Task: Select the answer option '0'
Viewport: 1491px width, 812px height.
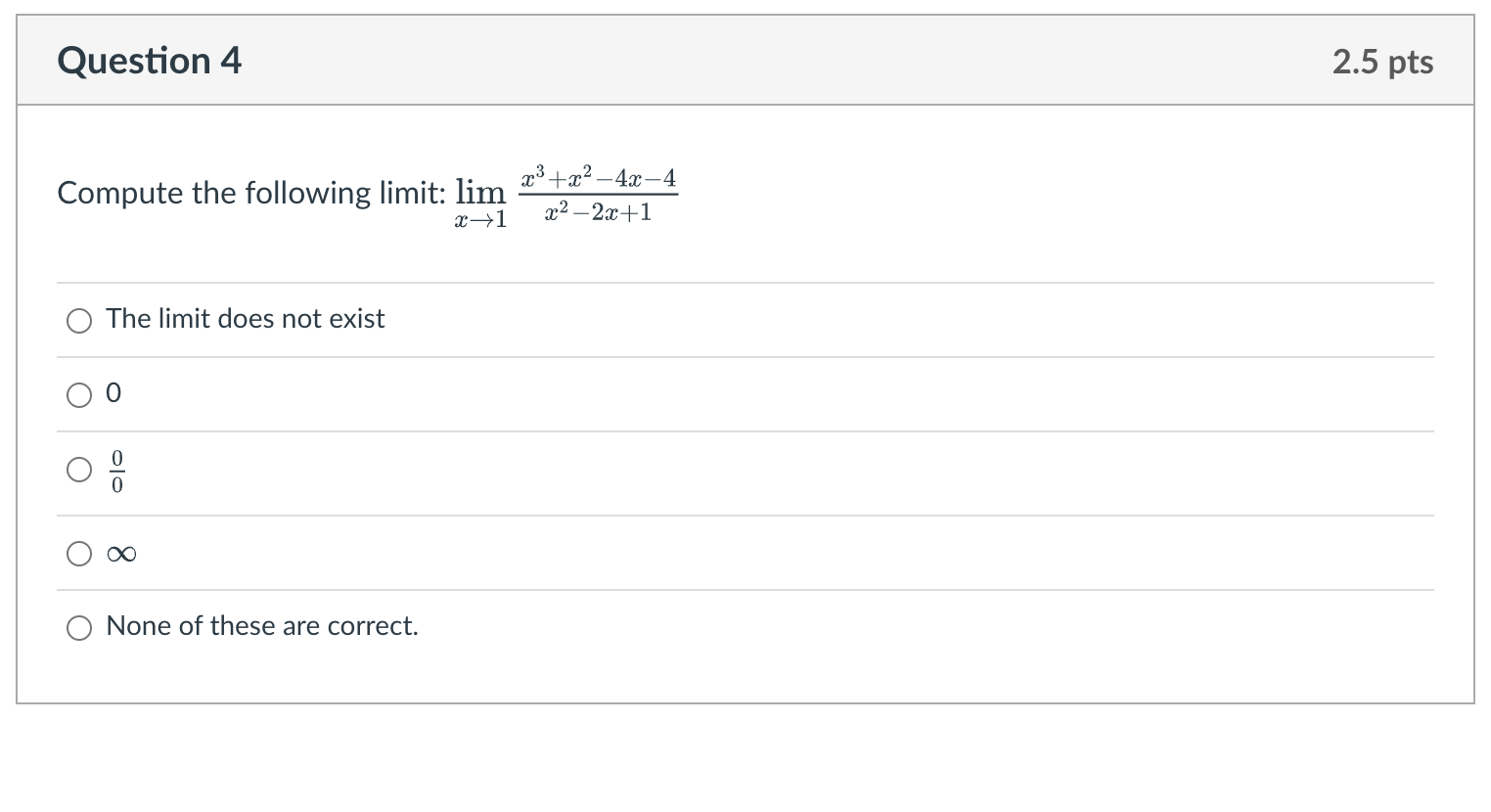Action: 79,395
